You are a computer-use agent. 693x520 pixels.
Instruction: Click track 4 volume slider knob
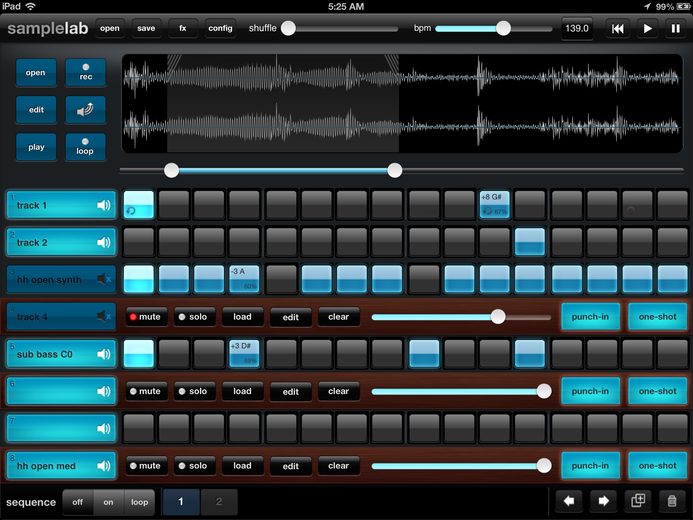click(x=498, y=316)
